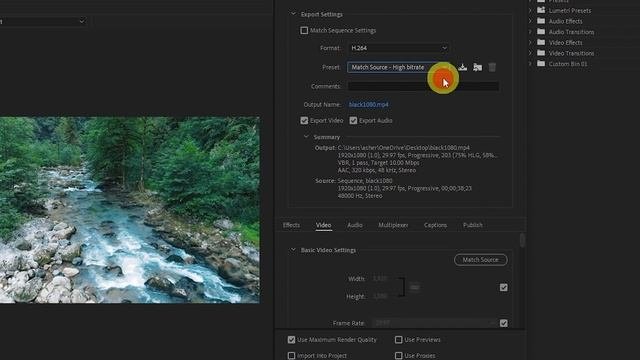Enable the Use Proxies checkbox
Screen dimensions: 640x360
click(x=398, y=356)
